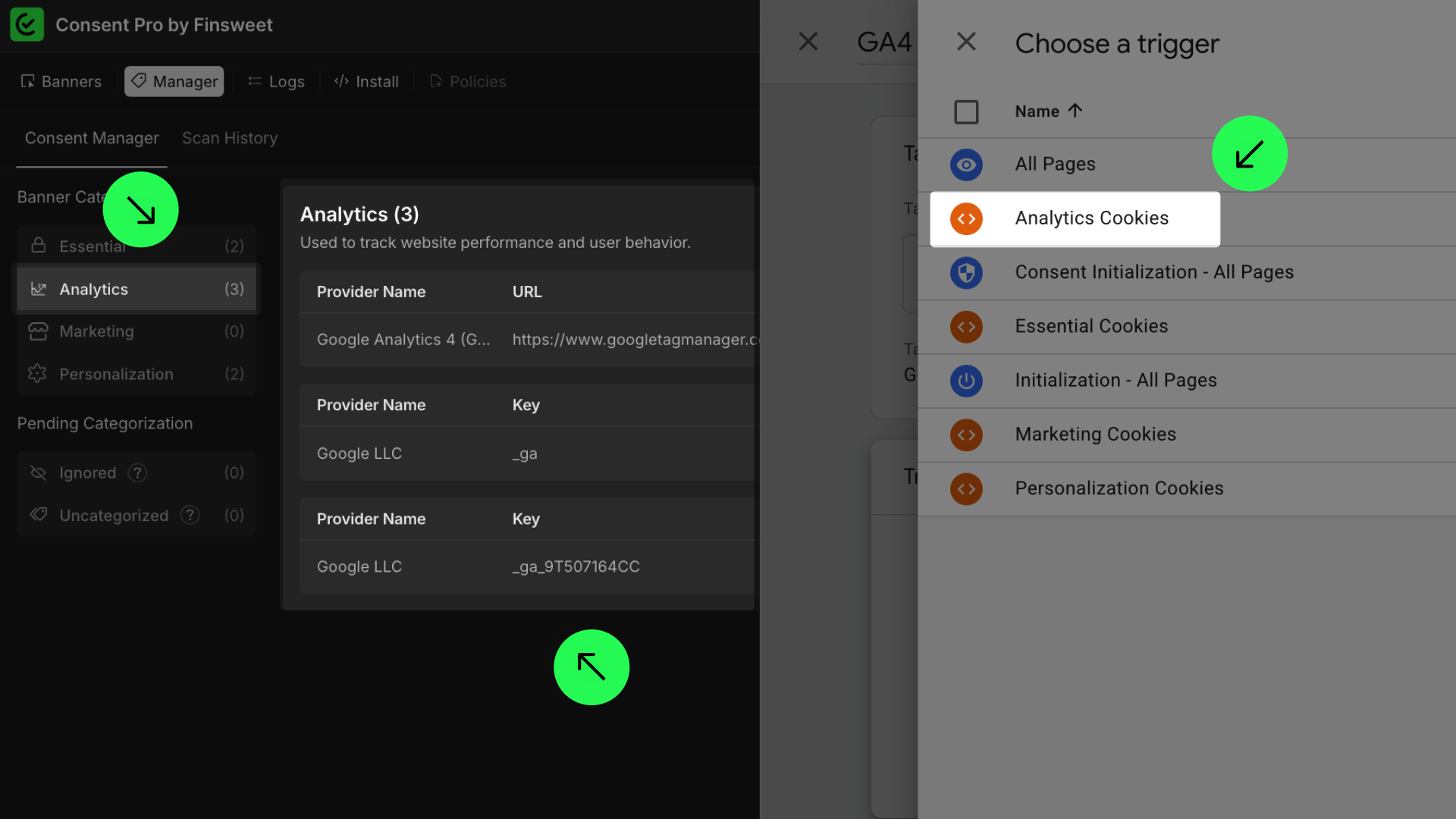1456x819 pixels.
Task: Click the All Pages eye icon
Action: [x=966, y=165]
